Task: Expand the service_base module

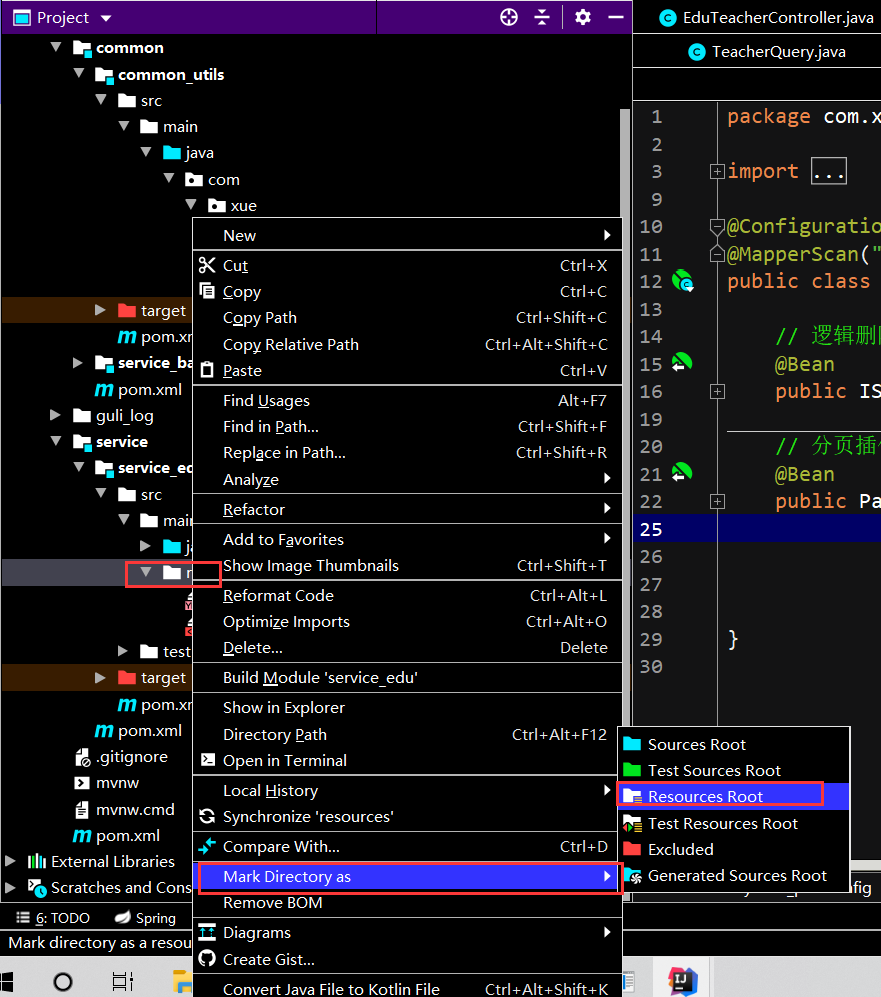Action: pos(78,362)
